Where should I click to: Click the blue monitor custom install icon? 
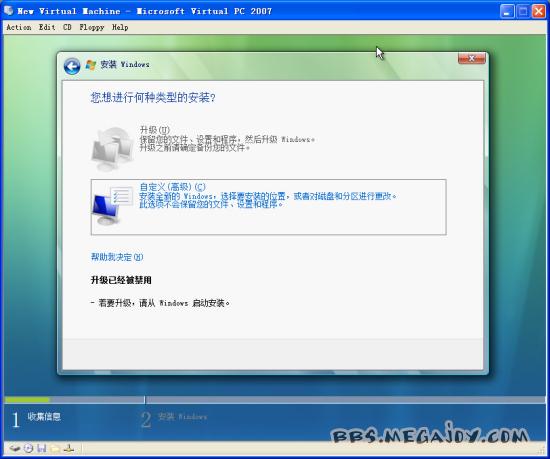click(x=112, y=206)
